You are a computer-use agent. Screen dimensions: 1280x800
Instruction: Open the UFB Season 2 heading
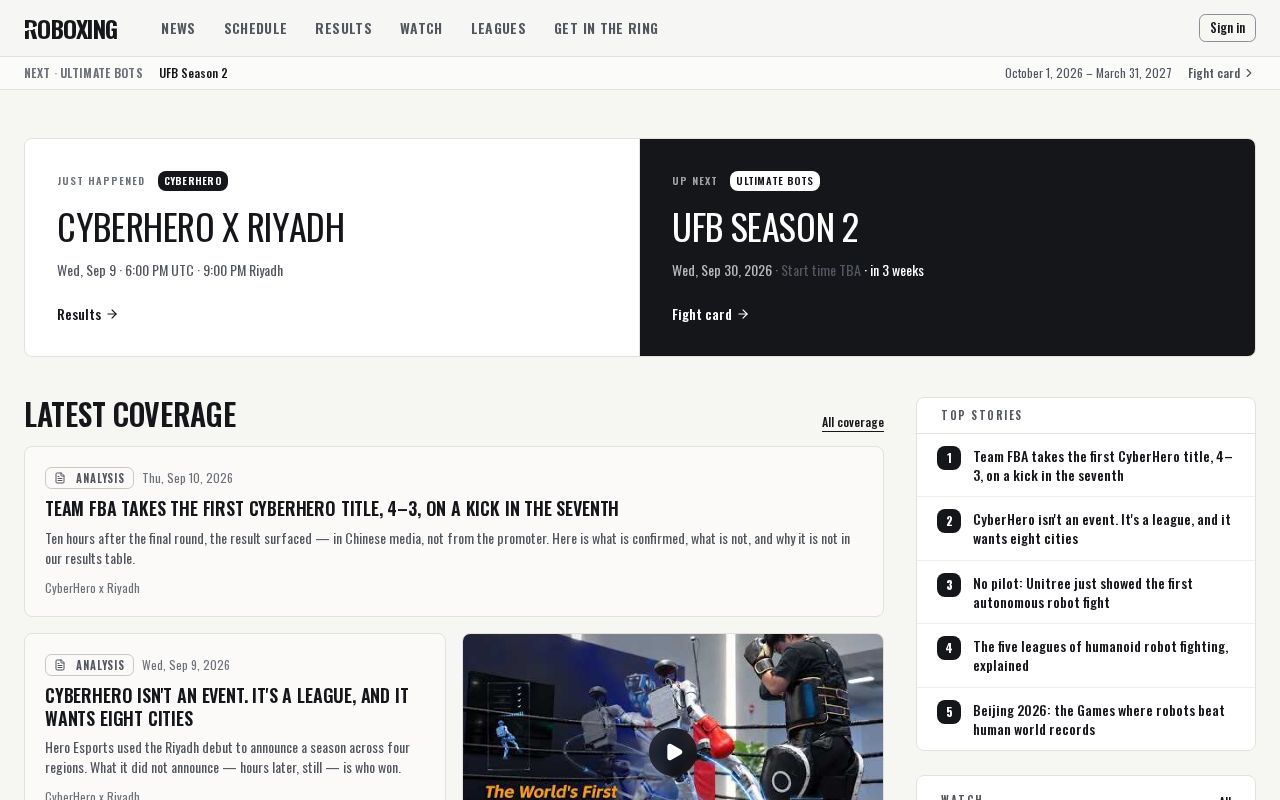pos(765,227)
